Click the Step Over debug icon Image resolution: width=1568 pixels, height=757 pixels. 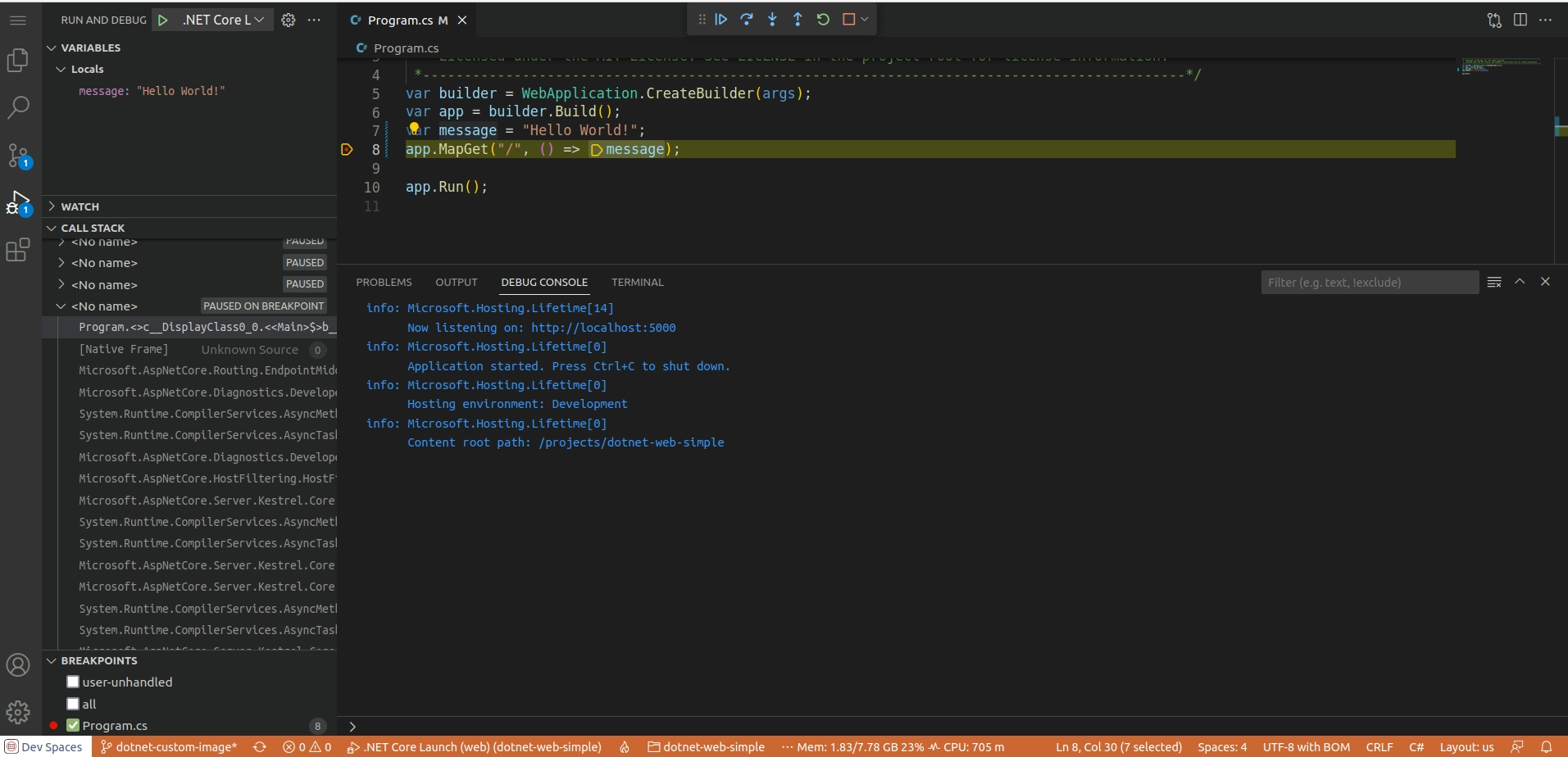746,20
